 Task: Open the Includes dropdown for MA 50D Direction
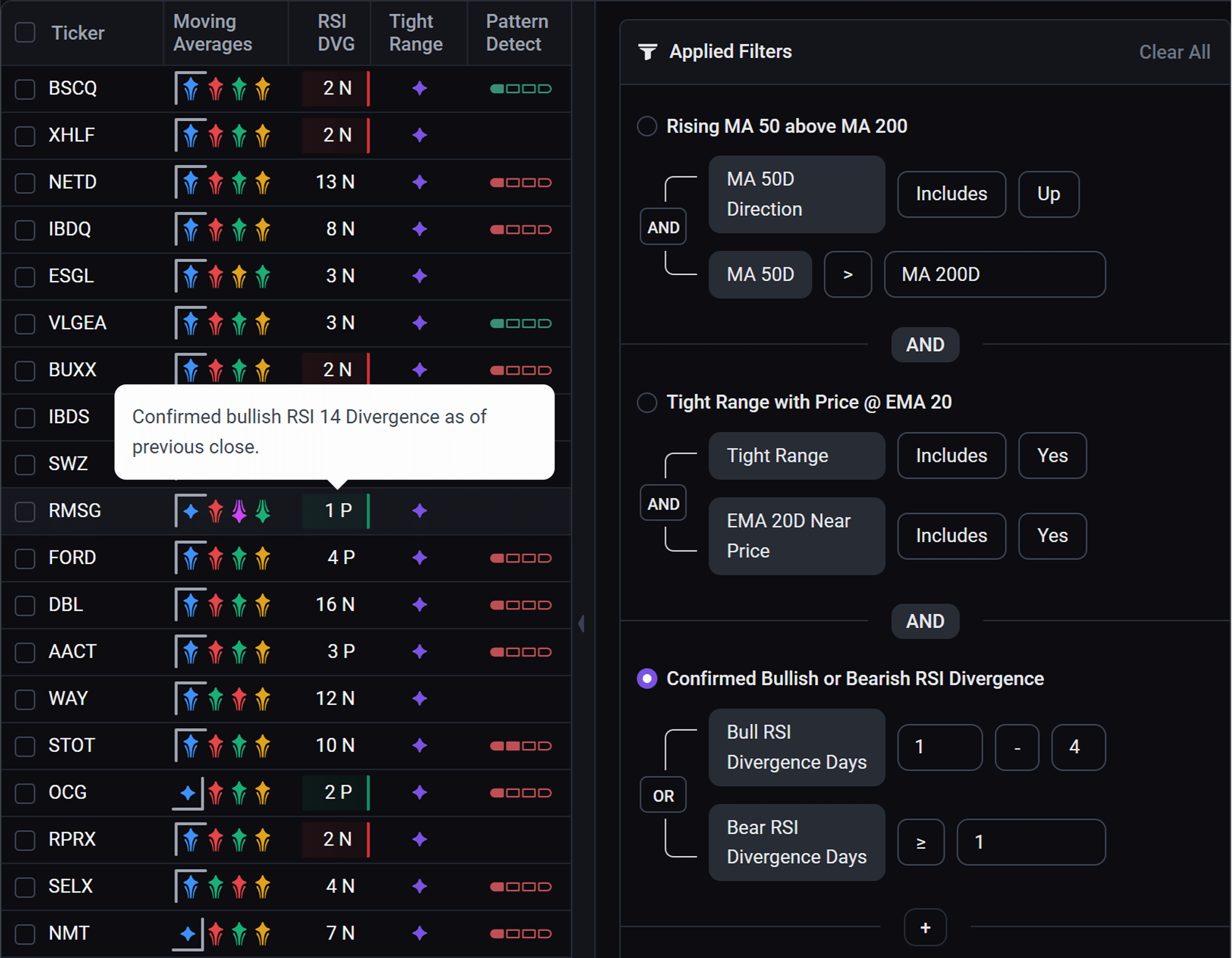pyautogui.click(x=951, y=194)
